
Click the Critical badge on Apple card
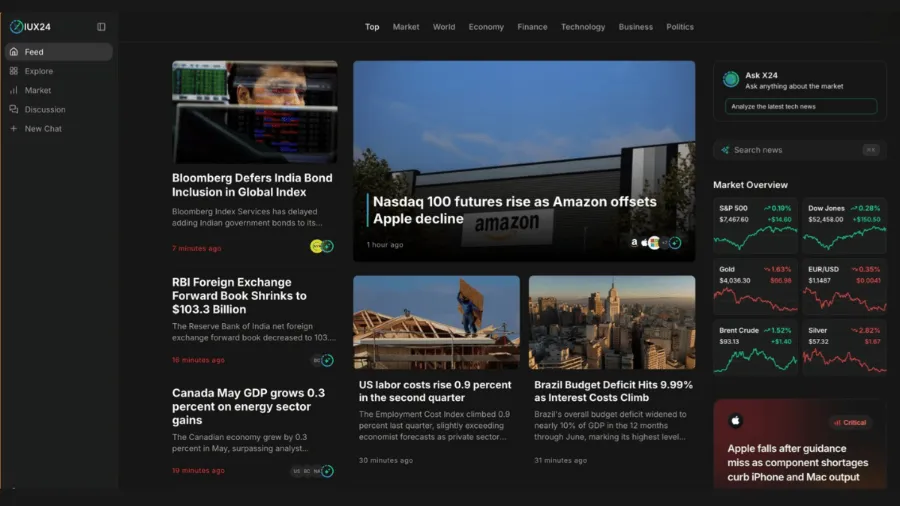tap(850, 422)
